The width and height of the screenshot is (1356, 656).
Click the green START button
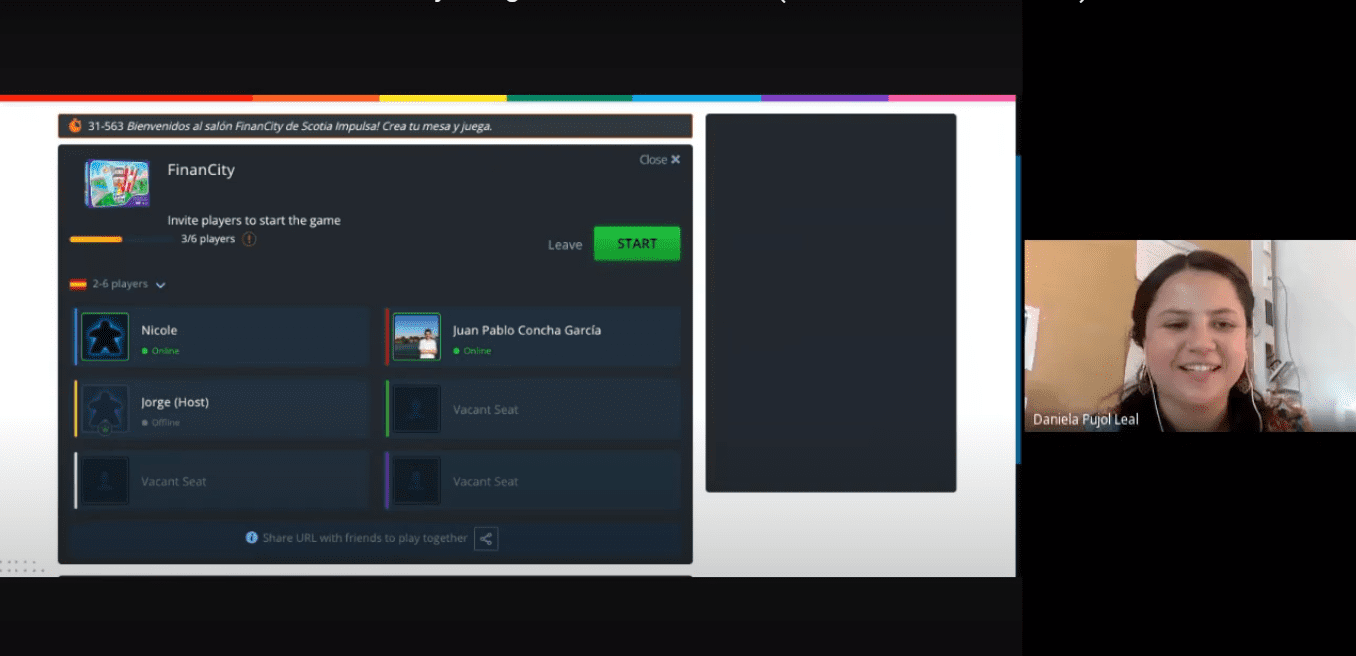coord(637,244)
